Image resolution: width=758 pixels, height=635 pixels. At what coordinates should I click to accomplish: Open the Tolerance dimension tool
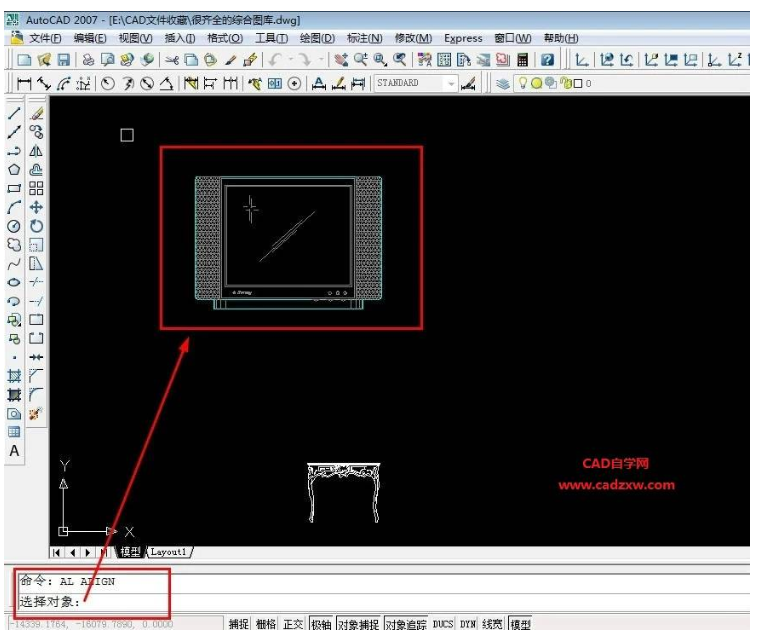pyautogui.click(x=275, y=84)
